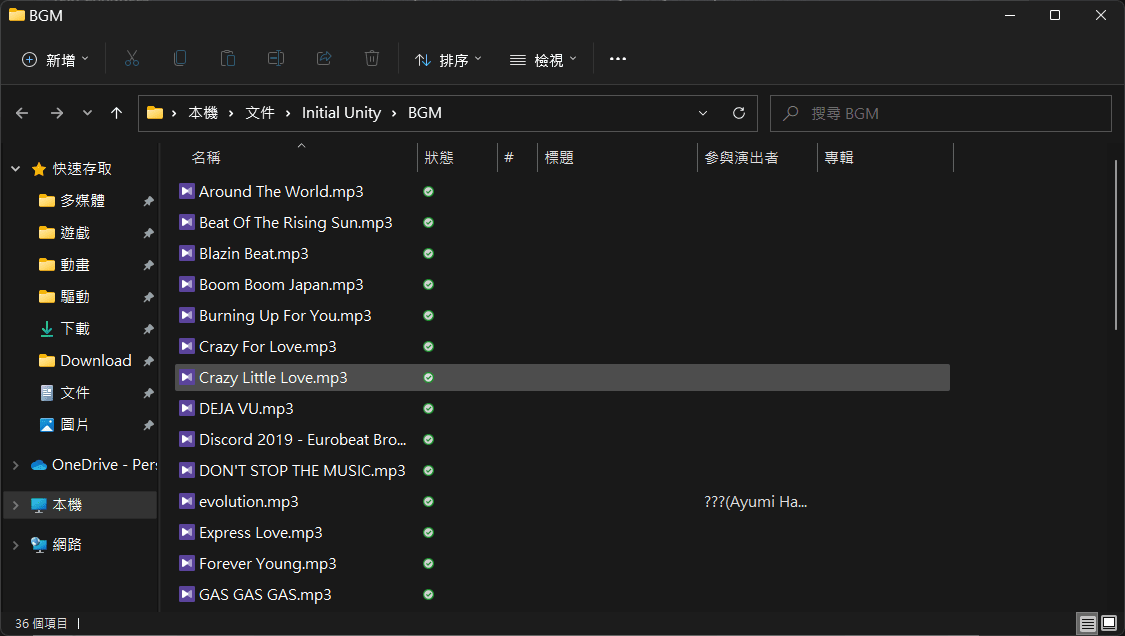Keep details view active via its toggle
This screenshot has width=1125, height=636.
[1087, 623]
